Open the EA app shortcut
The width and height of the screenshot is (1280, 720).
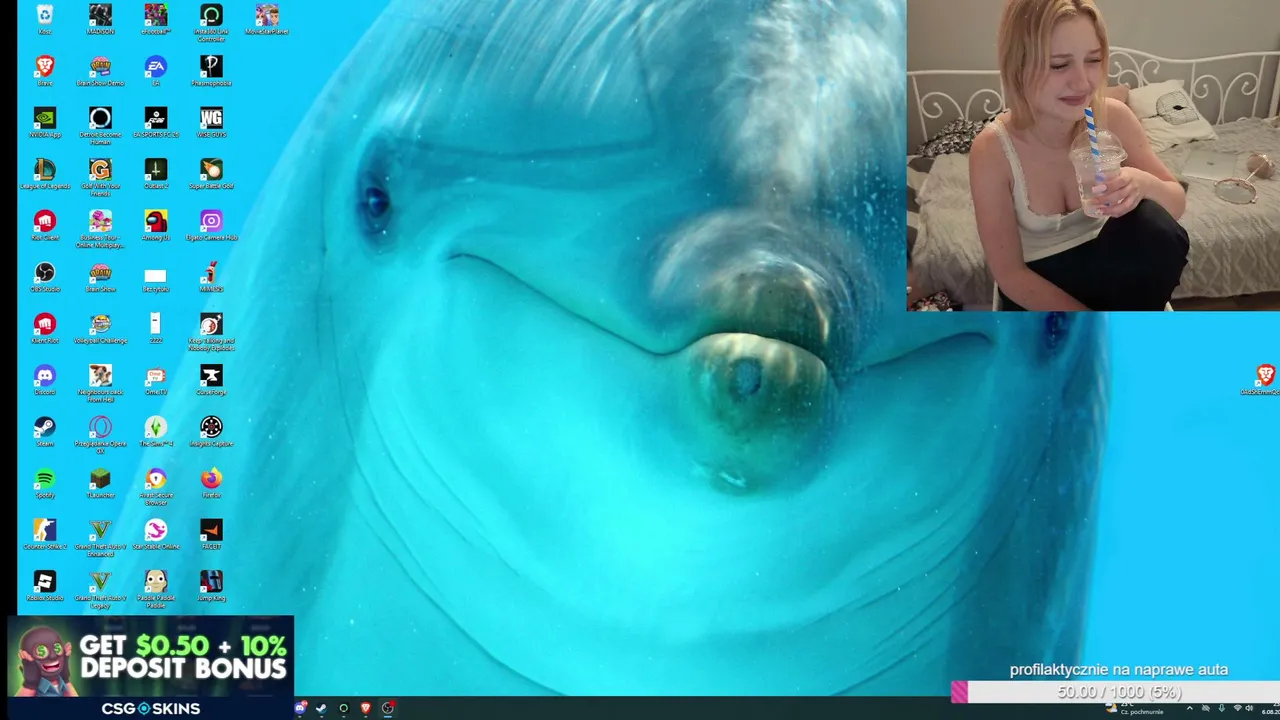[155, 71]
